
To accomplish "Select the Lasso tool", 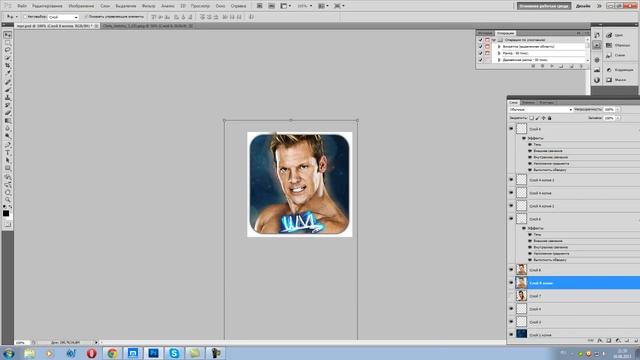I will pyautogui.click(x=7, y=51).
